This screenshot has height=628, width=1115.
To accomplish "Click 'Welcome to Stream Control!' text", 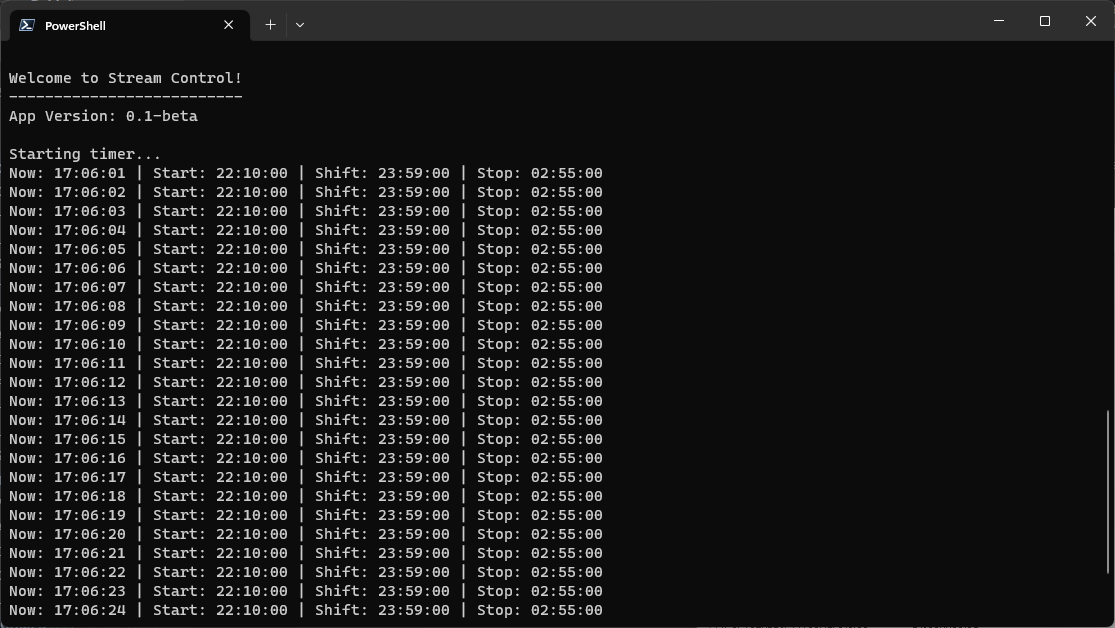I will coord(125,78).
